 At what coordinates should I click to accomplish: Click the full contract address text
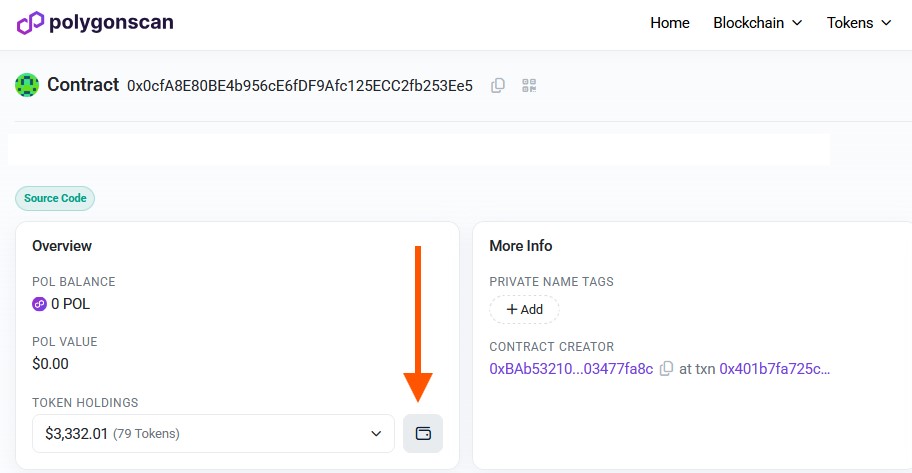click(300, 86)
